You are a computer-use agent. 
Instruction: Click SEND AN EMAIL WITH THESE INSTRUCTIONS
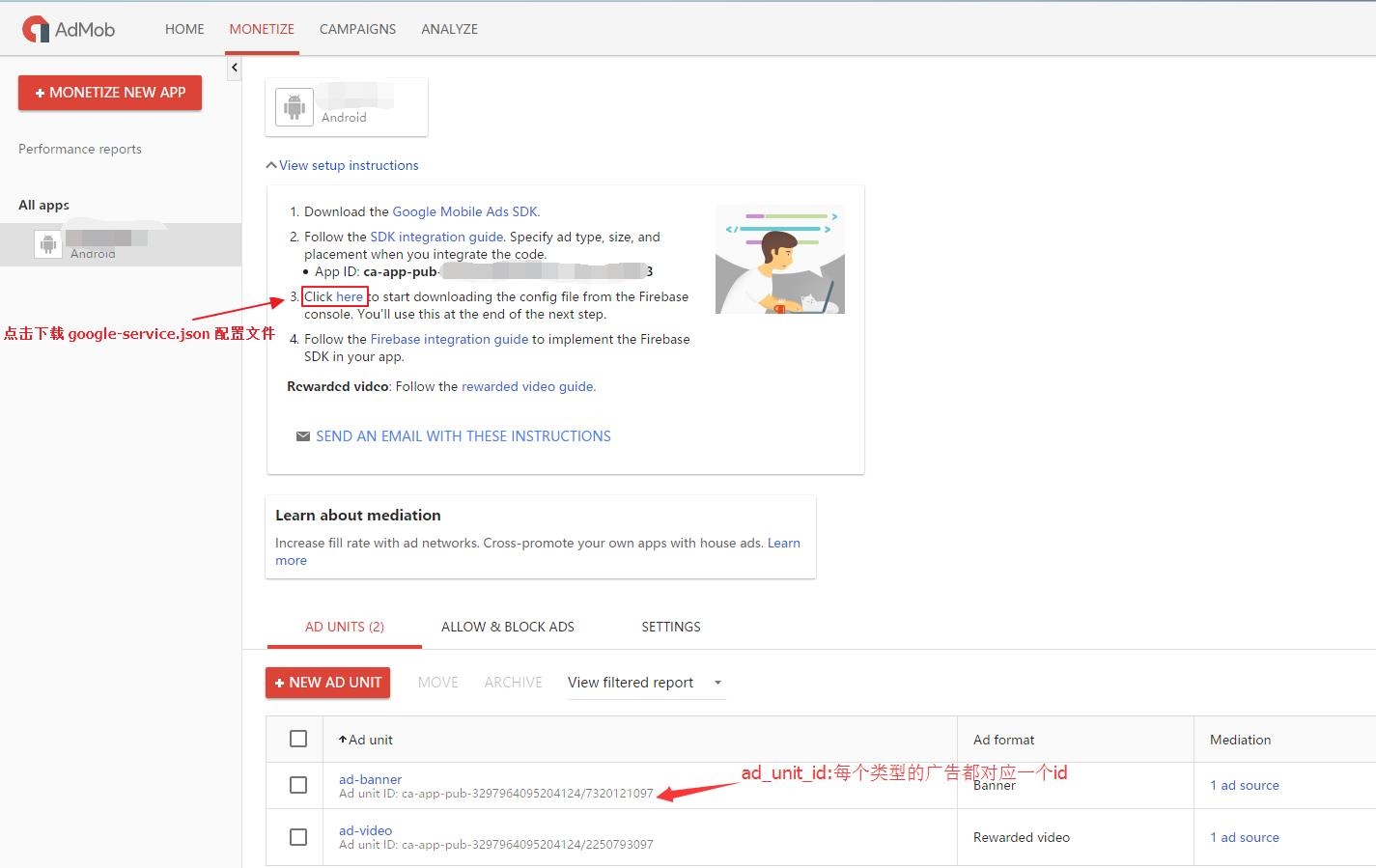pyautogui.click(x=463, y=436)
